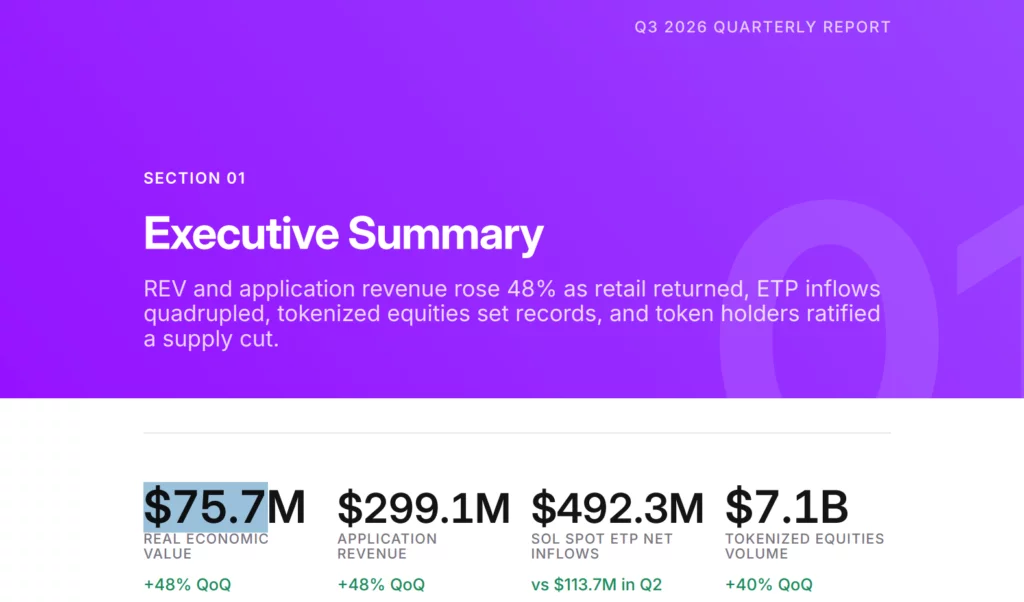Click the Tokenized Equities Volume label
The width and height of the screenshot is (1024, 602).
(x=805, y=546)
